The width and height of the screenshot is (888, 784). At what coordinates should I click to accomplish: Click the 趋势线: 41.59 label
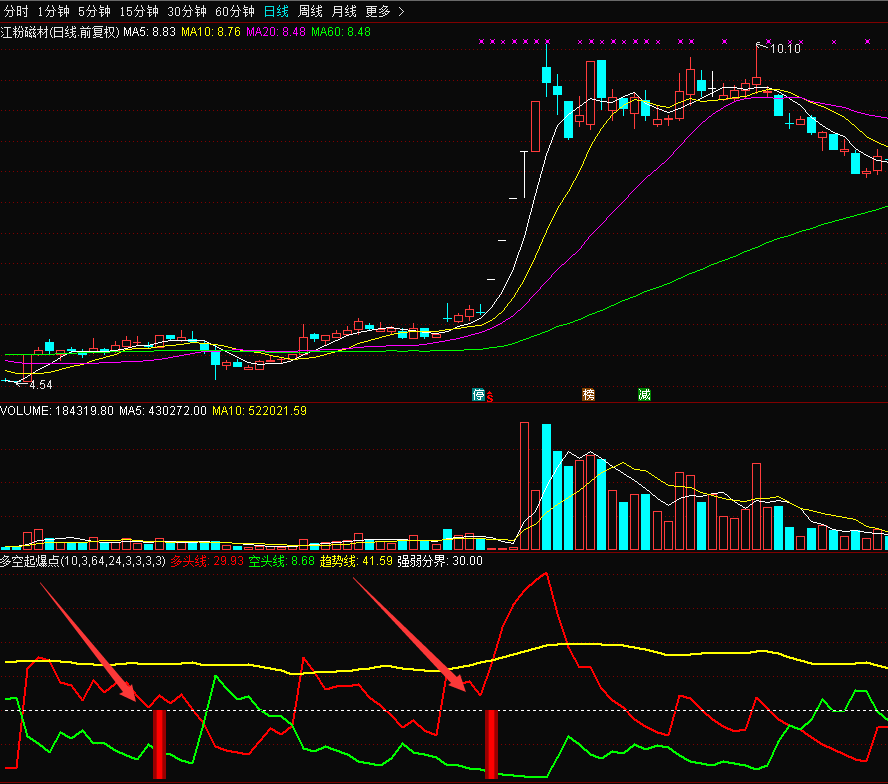pyautogui.click(x=356, y=561)
